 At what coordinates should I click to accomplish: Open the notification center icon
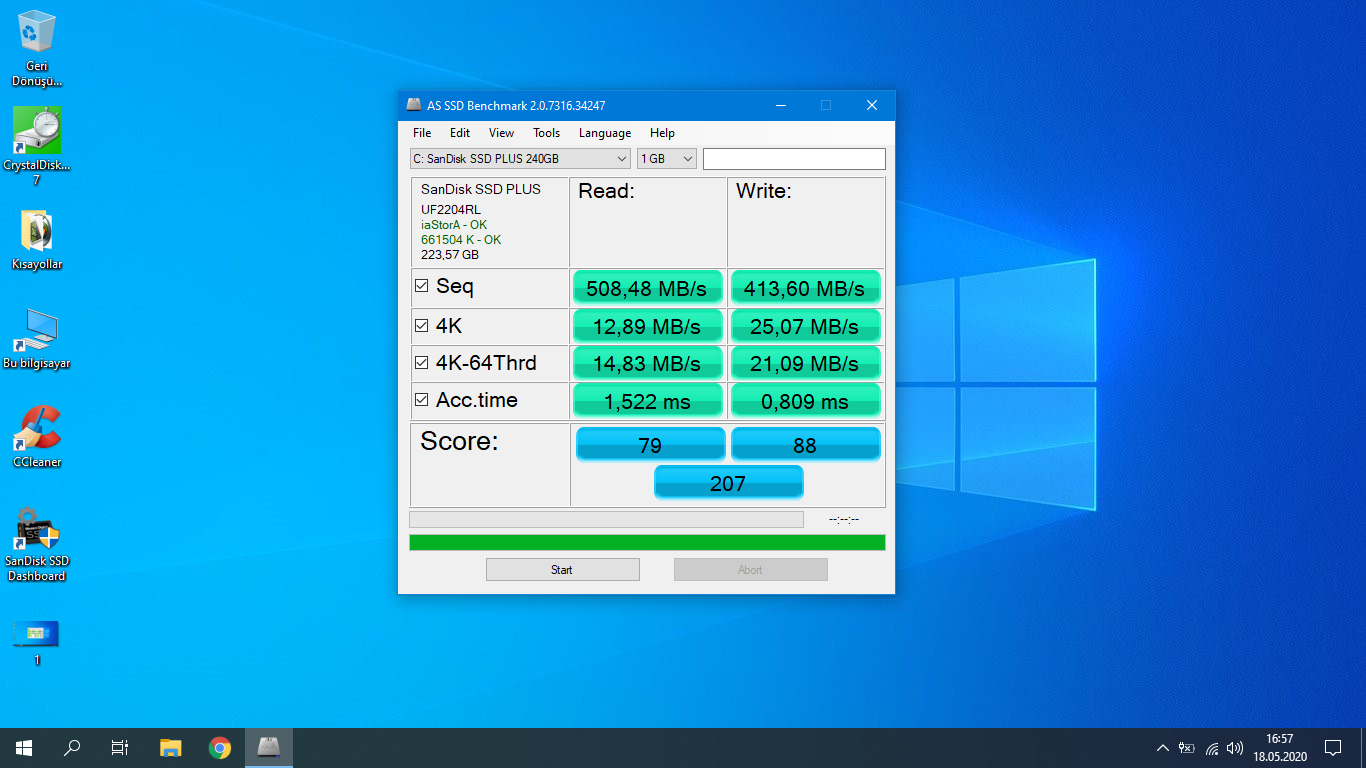tap(1332, 748)
